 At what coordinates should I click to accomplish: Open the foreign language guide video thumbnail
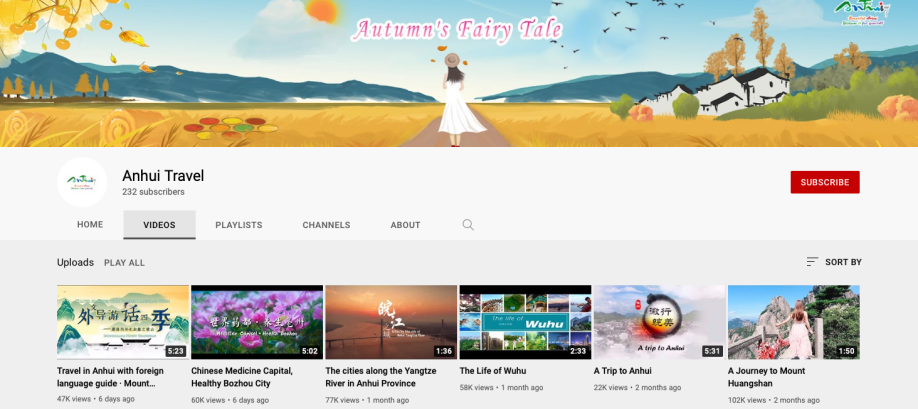(x=123, y=322)
